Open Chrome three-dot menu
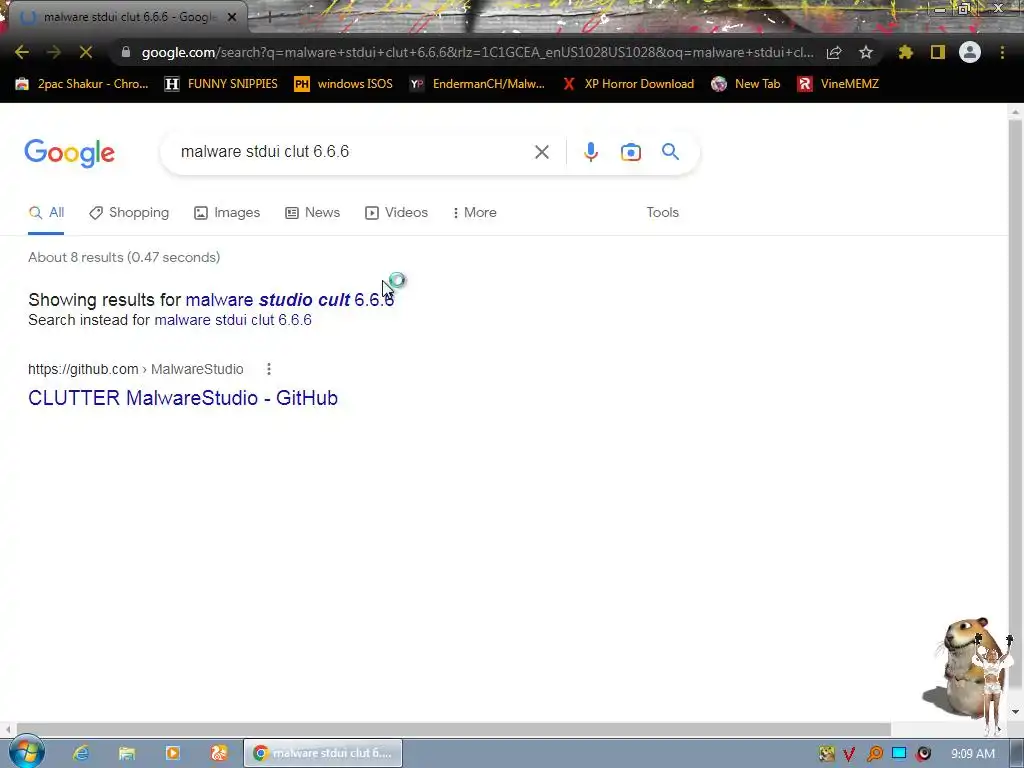 pyautogui.click(x=1002, y=52)
